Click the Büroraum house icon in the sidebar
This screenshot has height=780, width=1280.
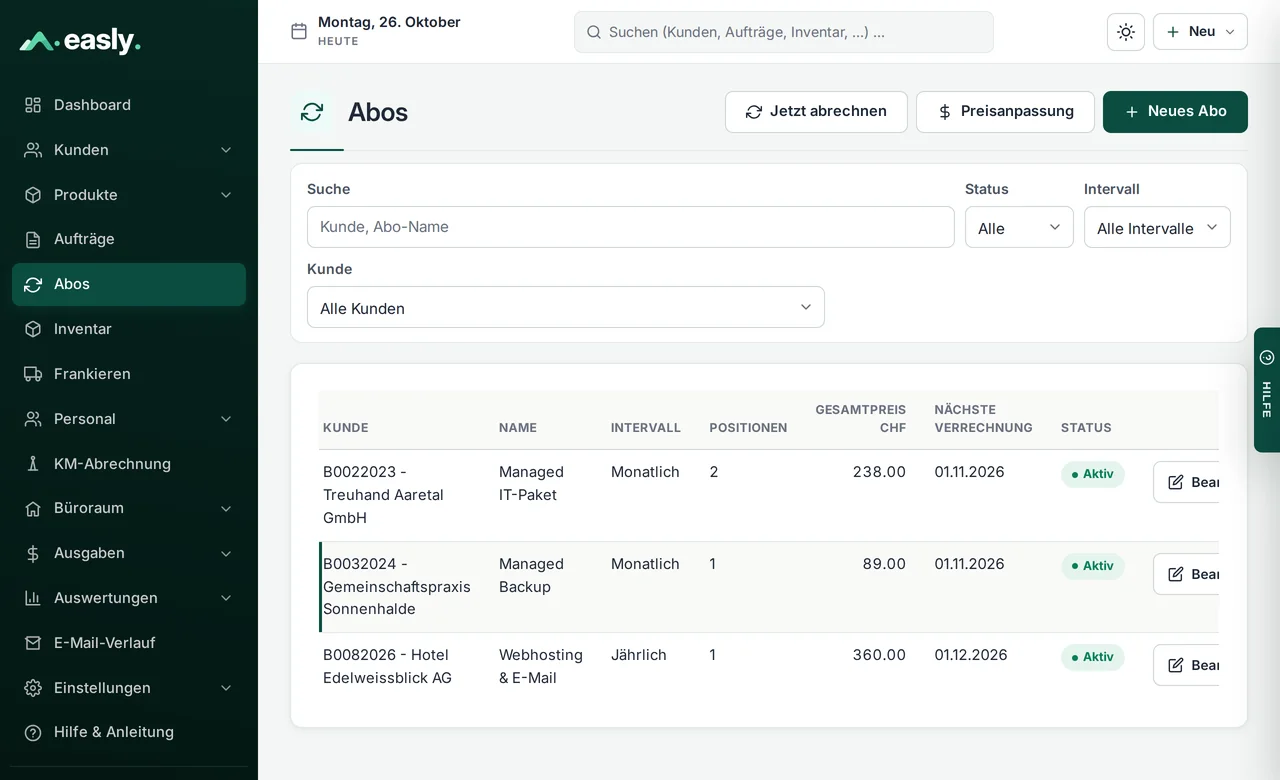pos(33,508)
